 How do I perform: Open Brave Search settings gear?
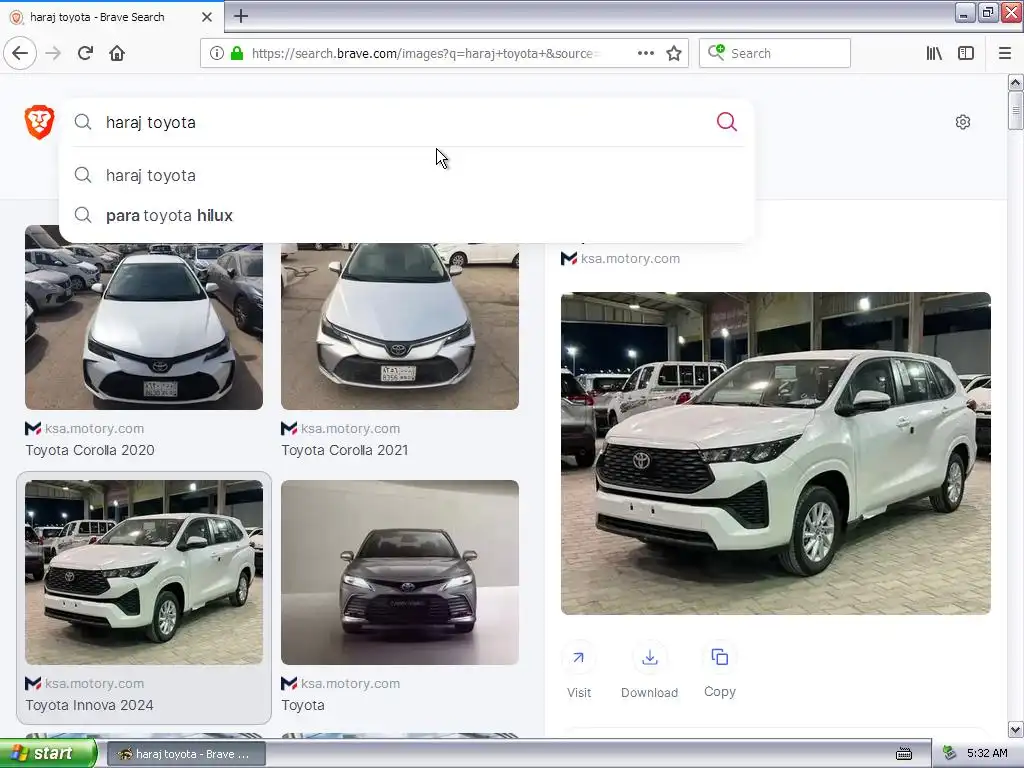click(963, 122)
